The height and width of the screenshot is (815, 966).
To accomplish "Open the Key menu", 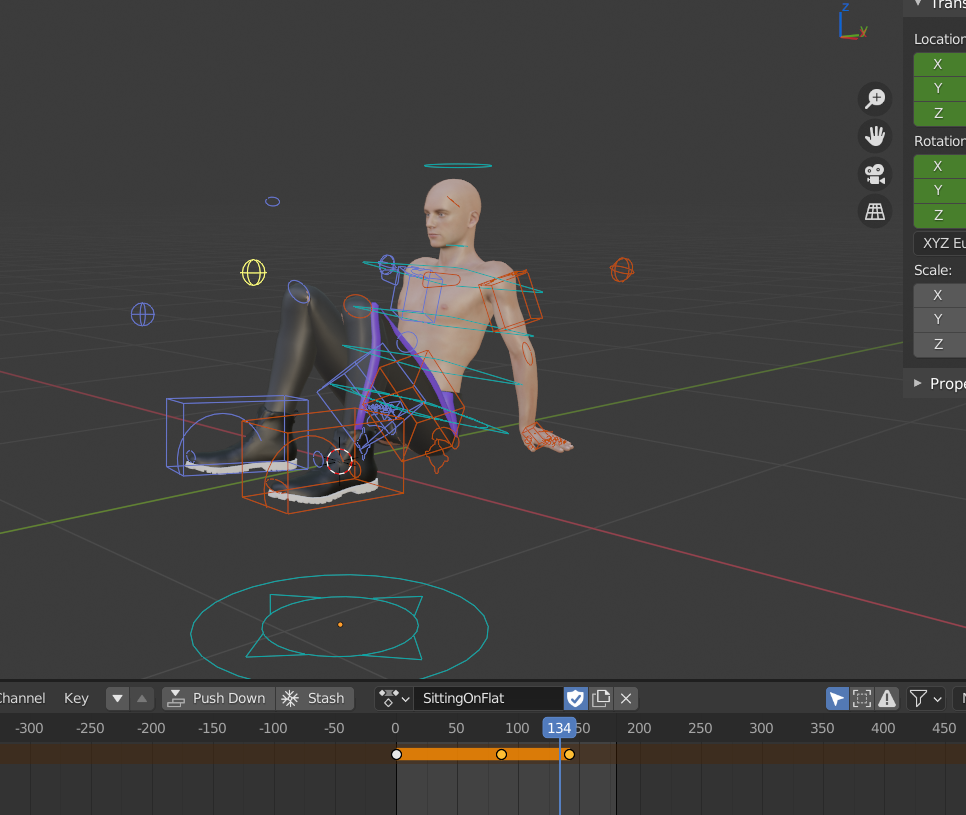I will click(x=76, y=698).
